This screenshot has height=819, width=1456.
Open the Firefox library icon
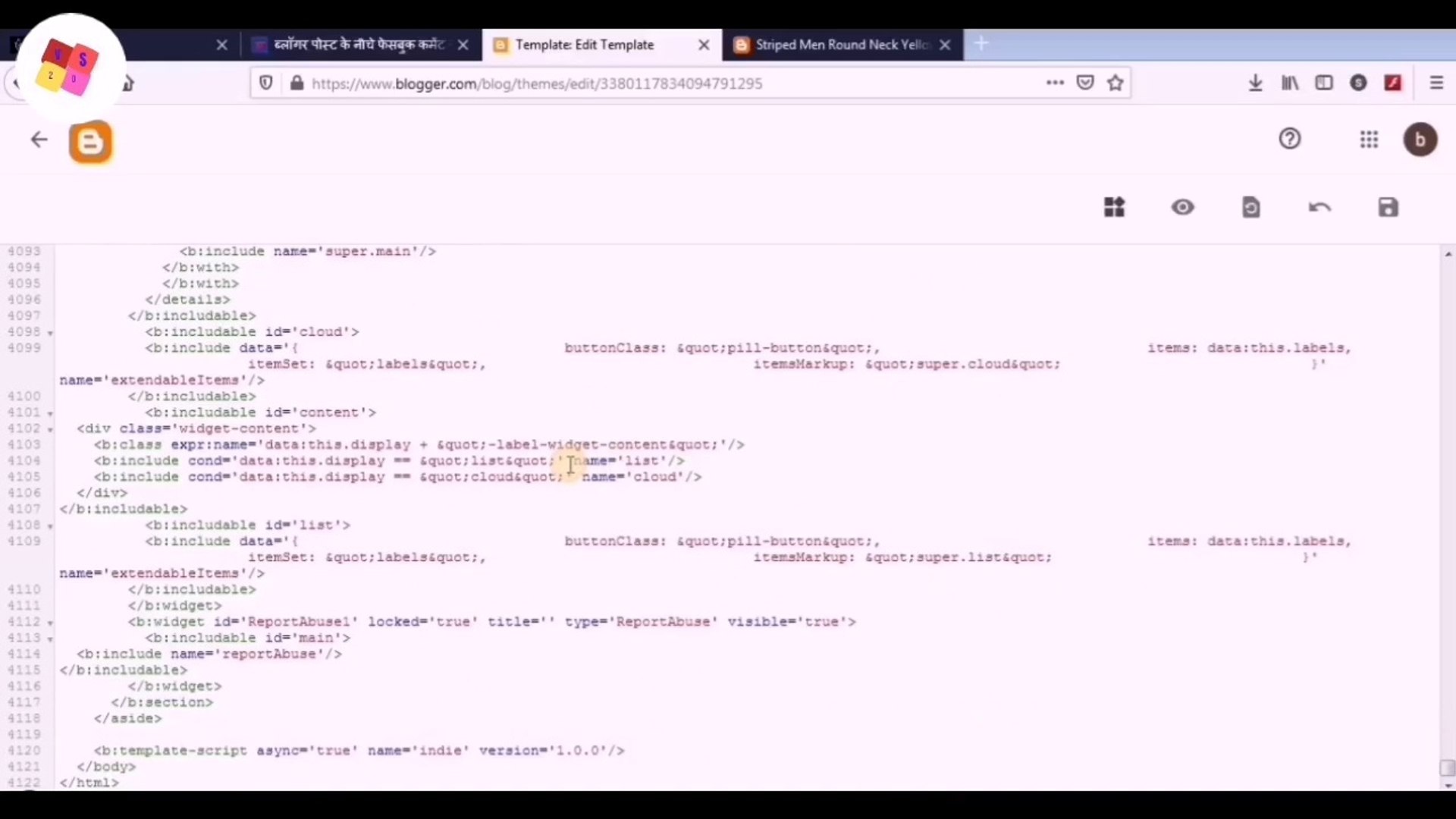1289,83
